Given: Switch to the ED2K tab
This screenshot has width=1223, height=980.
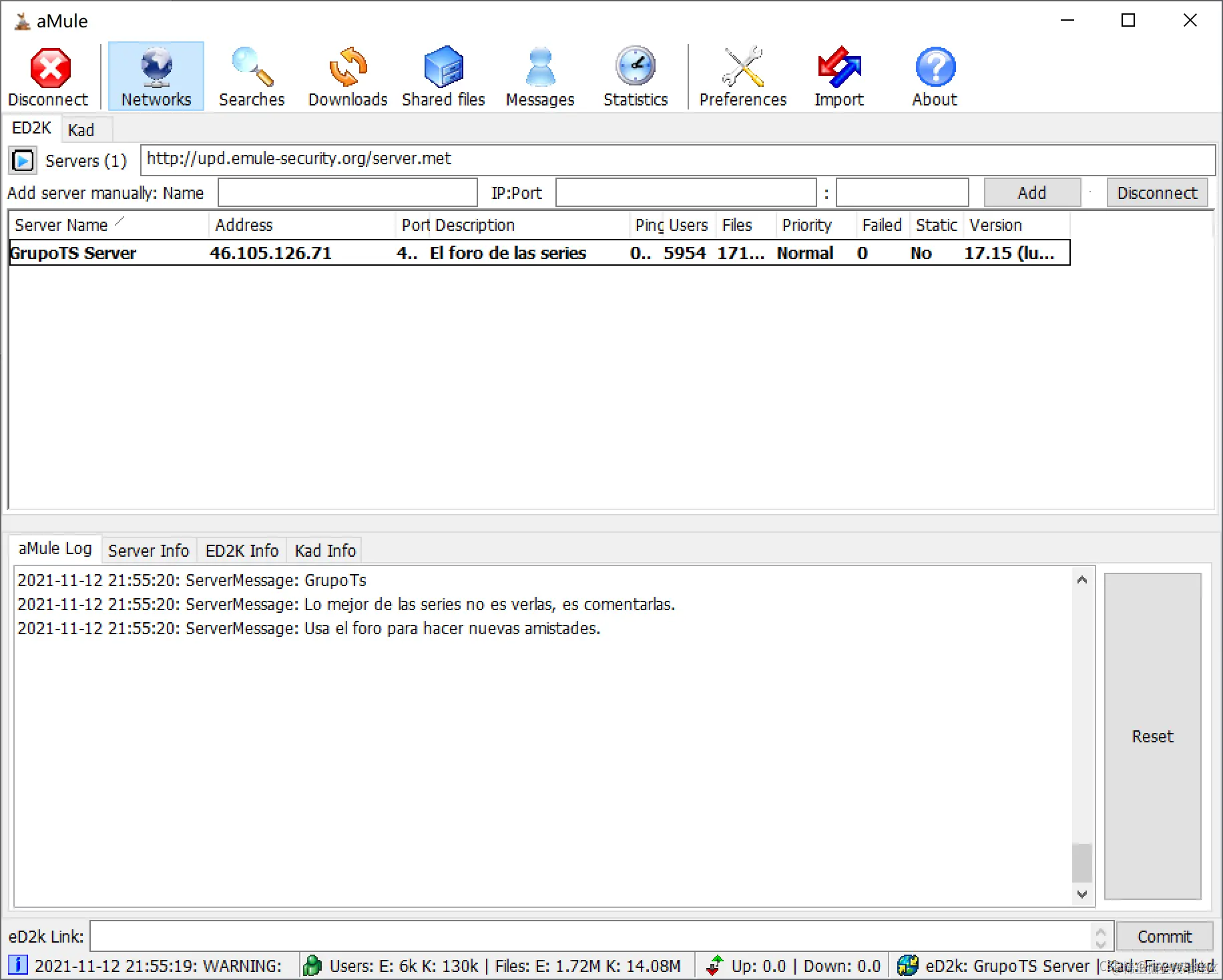Looking at the screenshot, I should pos(31,128).
